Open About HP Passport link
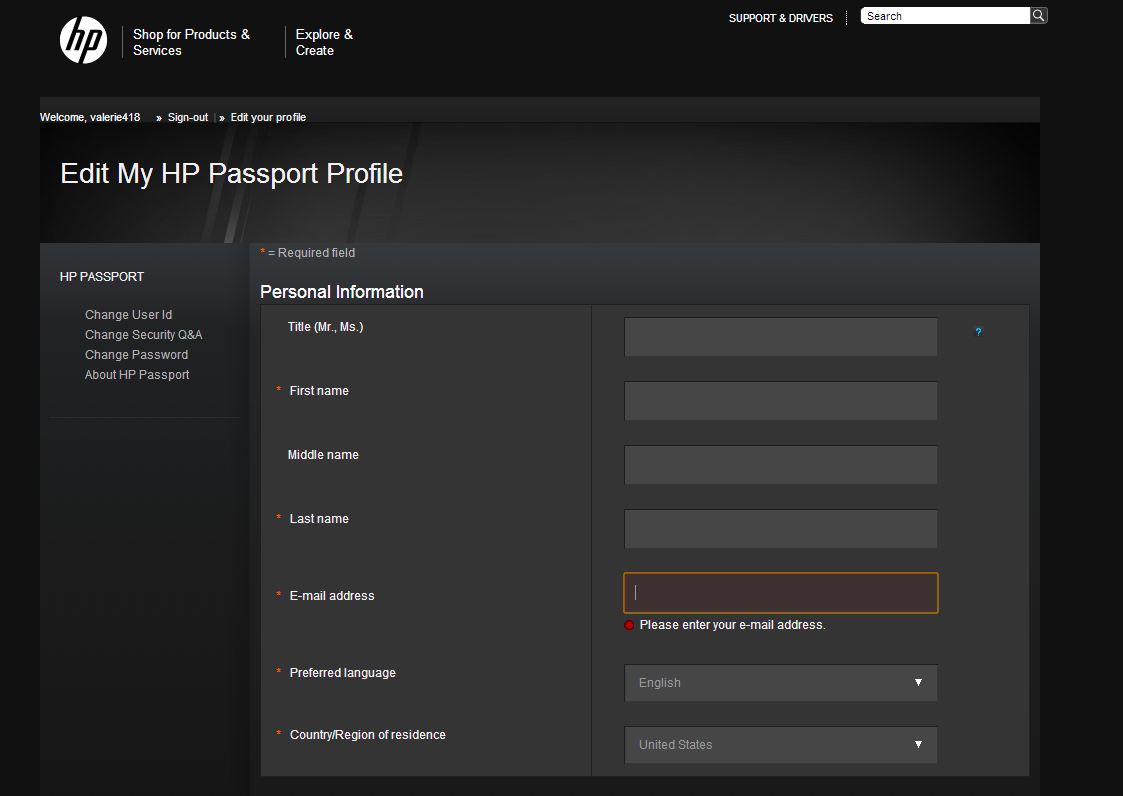This screenshot has width=1123, height=796. coord(137,375)
